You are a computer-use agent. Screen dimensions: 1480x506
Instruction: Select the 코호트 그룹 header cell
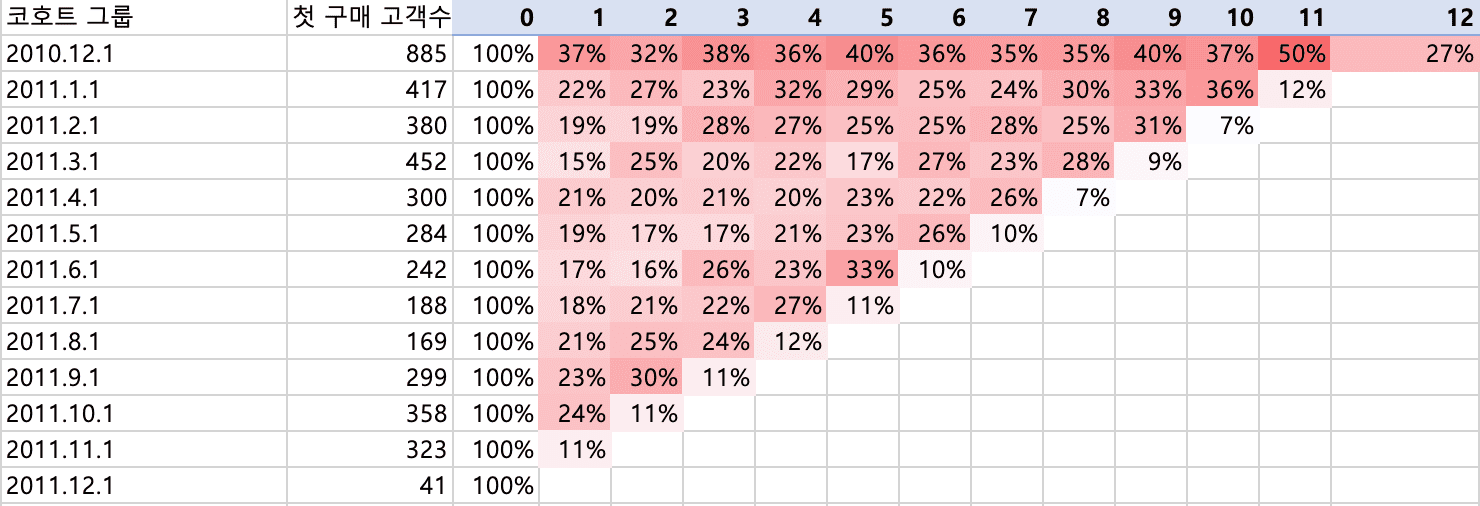(x=144, y=17)
